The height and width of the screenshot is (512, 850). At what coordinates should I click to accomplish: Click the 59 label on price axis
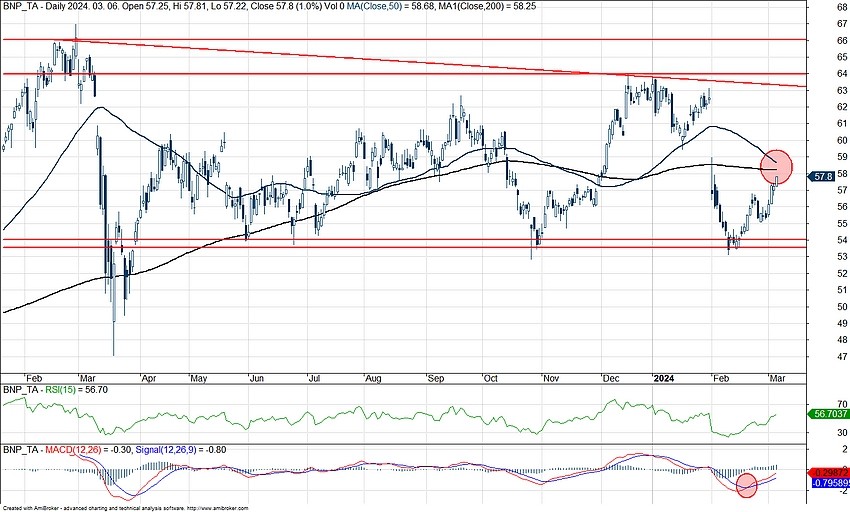pyautogui.click(x=842, y=157)
